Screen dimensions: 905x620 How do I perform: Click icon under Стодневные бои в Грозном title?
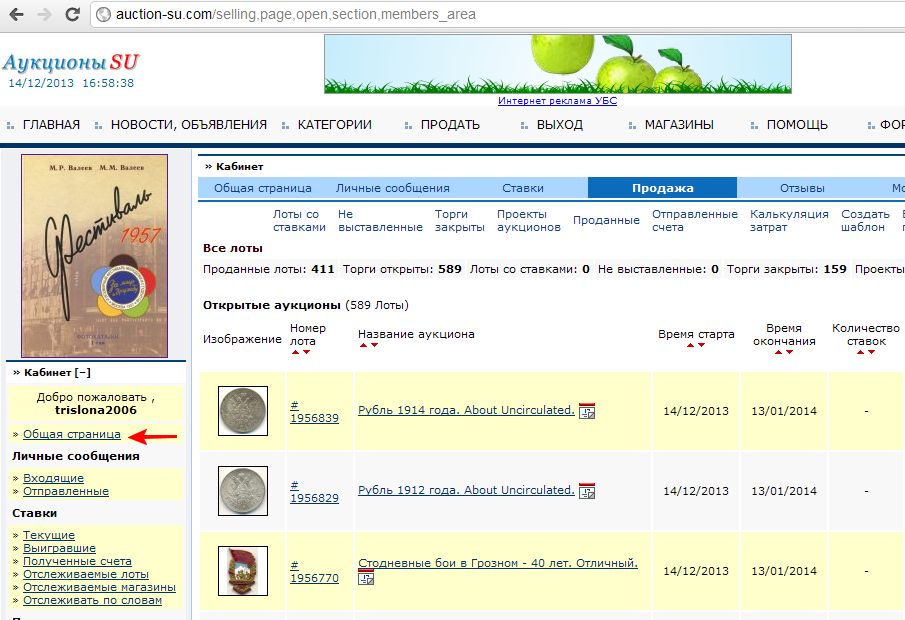click(366, 577)
